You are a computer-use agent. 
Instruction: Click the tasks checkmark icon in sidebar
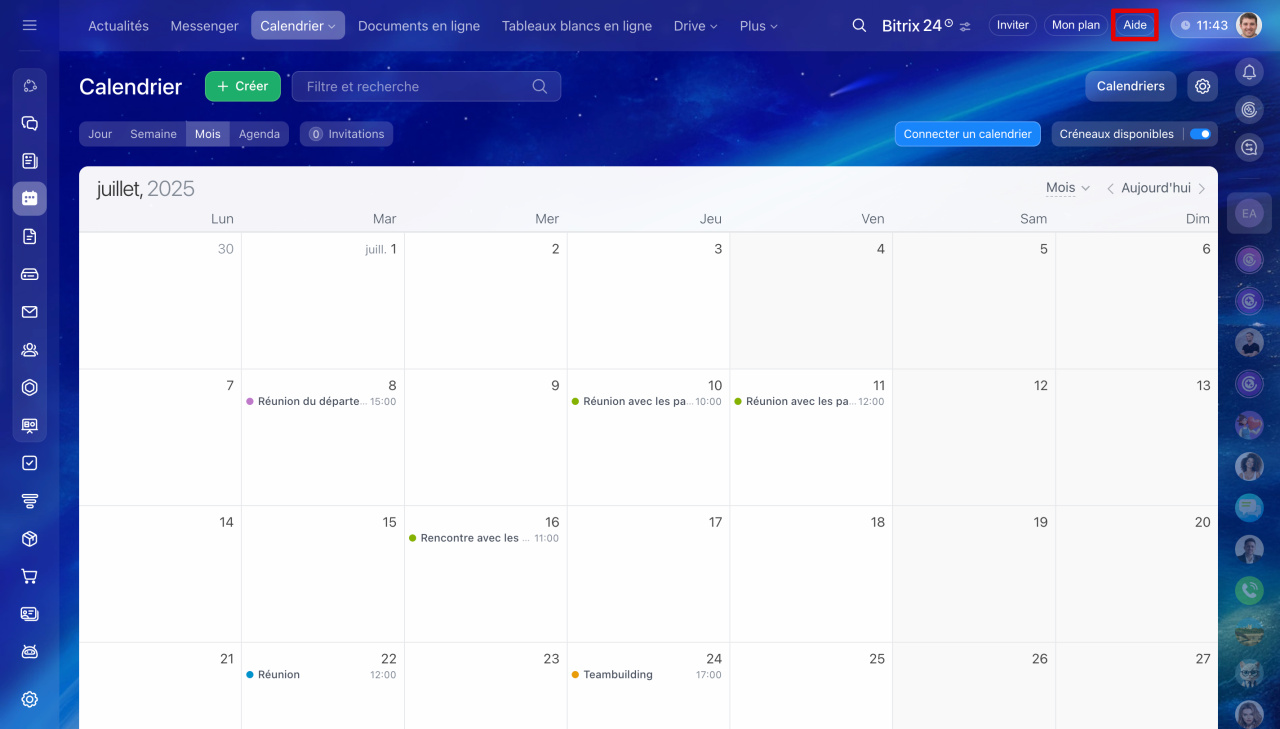tap(29, 463)
